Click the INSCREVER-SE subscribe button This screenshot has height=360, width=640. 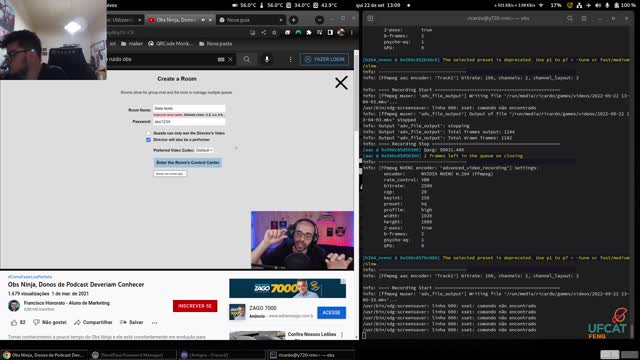pyautogui.click(x=195, y=306)
